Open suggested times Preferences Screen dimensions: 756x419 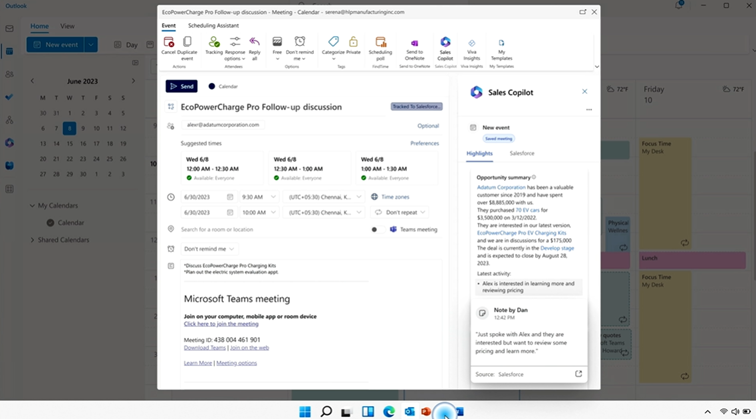point(424,143)
